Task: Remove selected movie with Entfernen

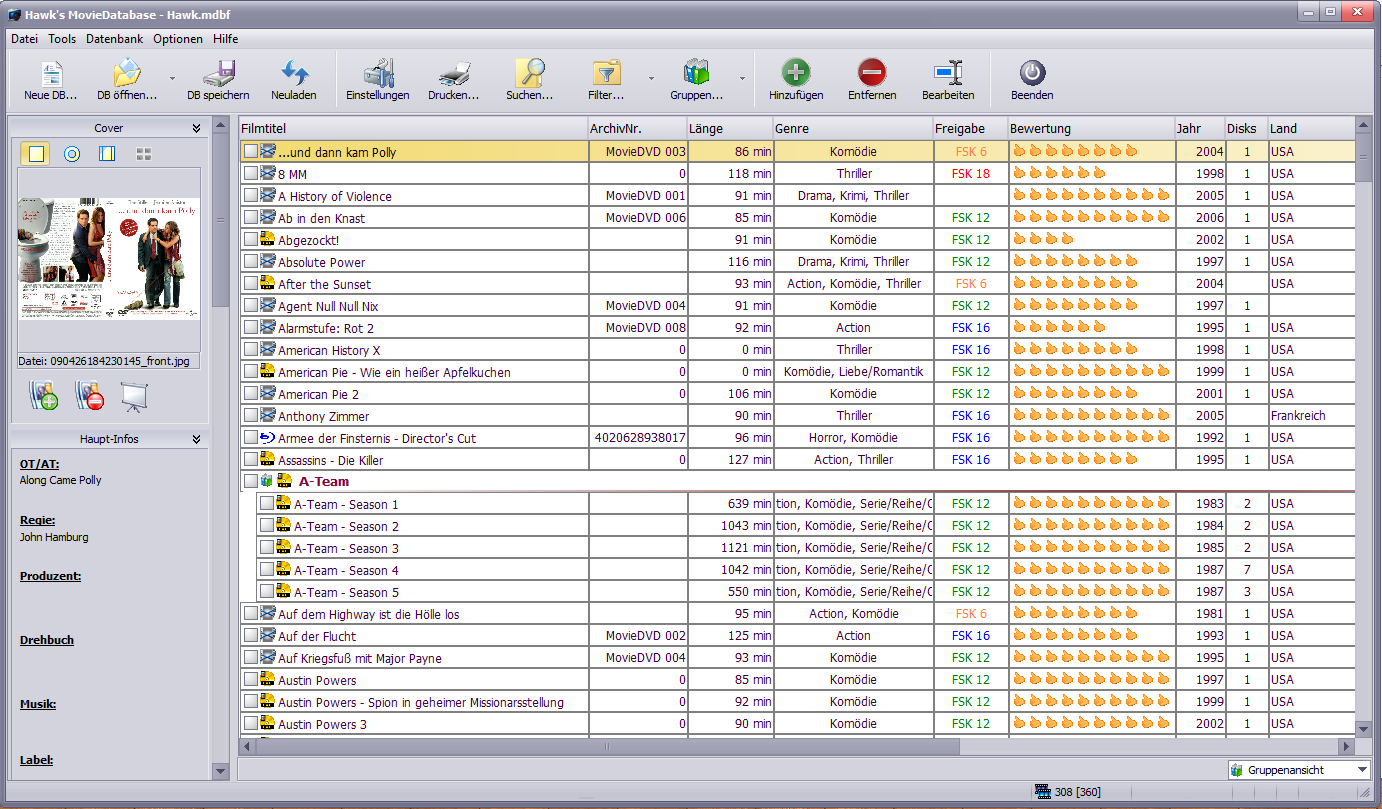Action: [872, 81]
